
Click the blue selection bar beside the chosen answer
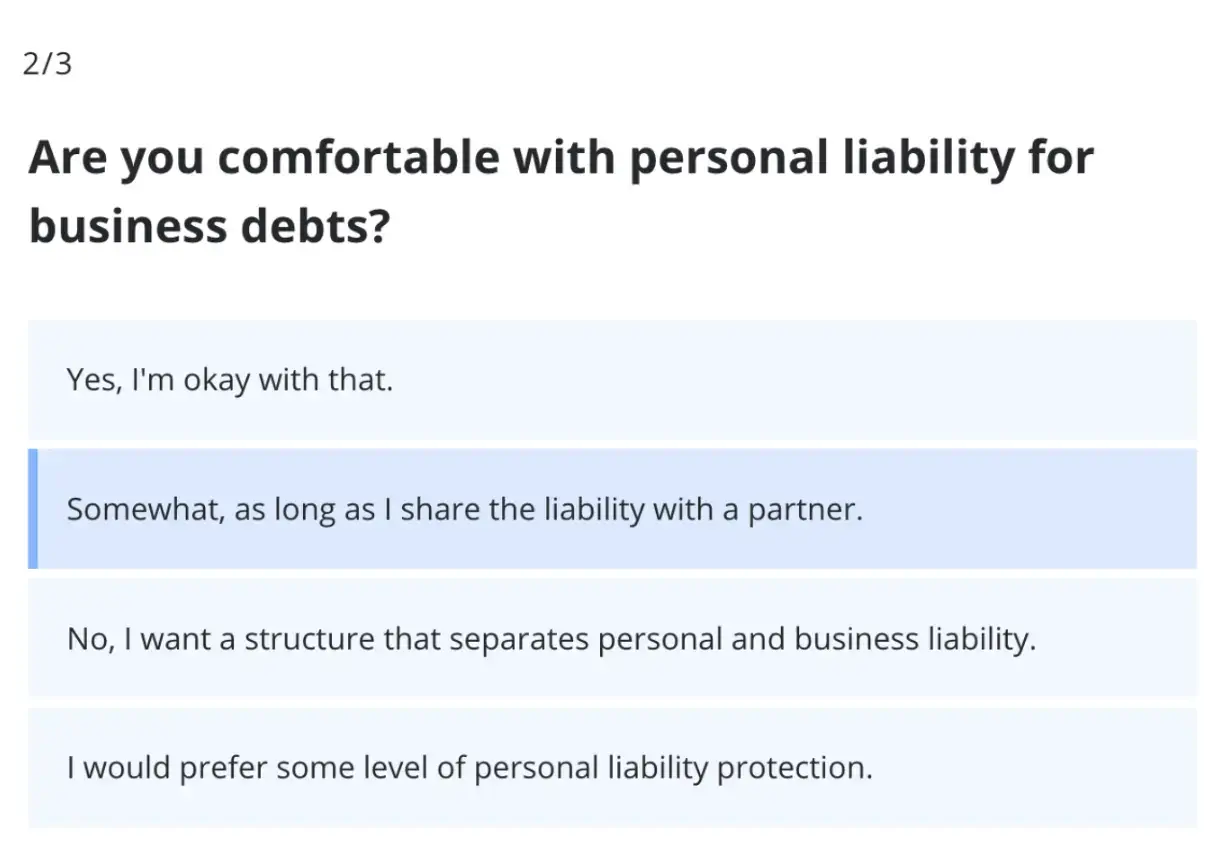tap(35, 508)
